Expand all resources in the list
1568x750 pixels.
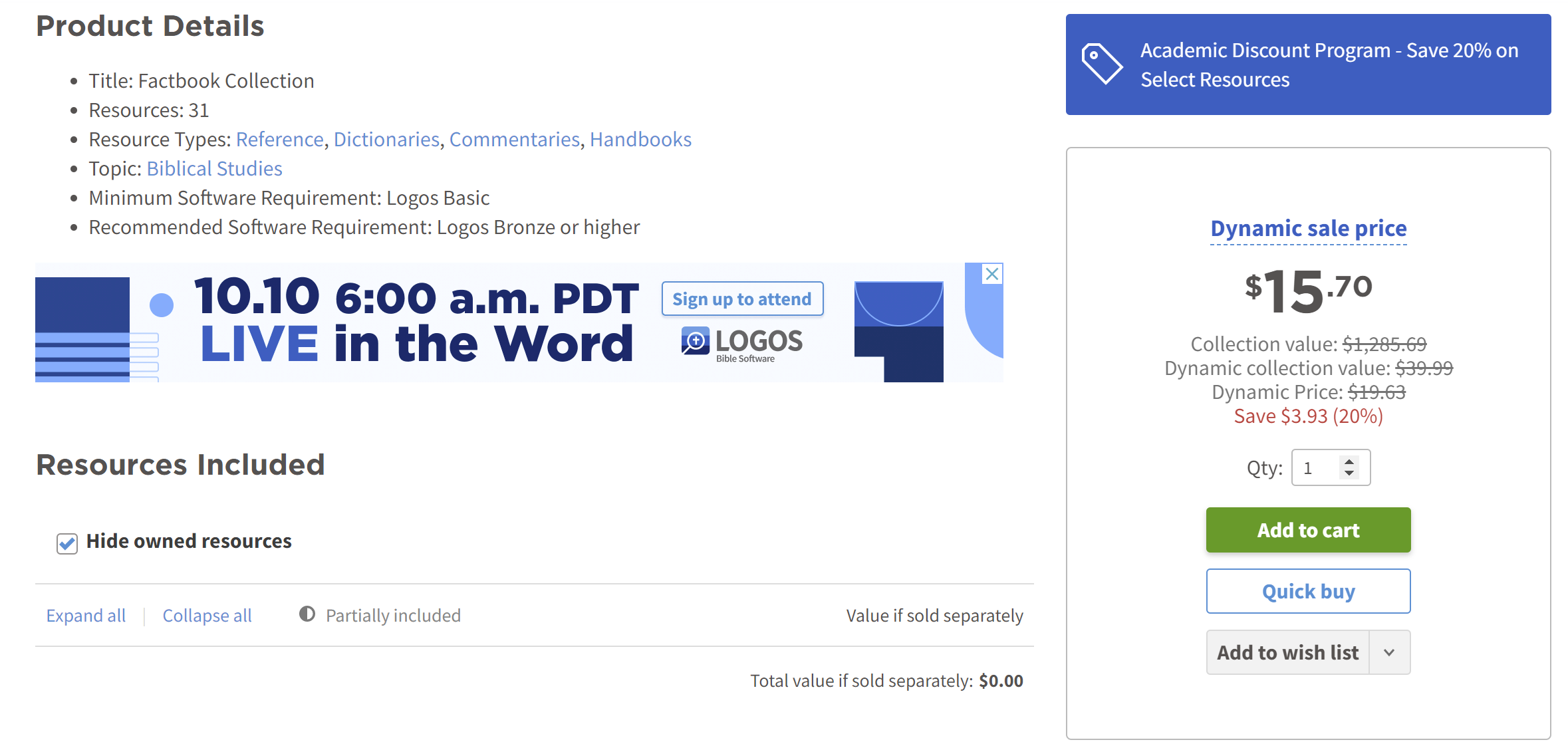click(86, 616)
